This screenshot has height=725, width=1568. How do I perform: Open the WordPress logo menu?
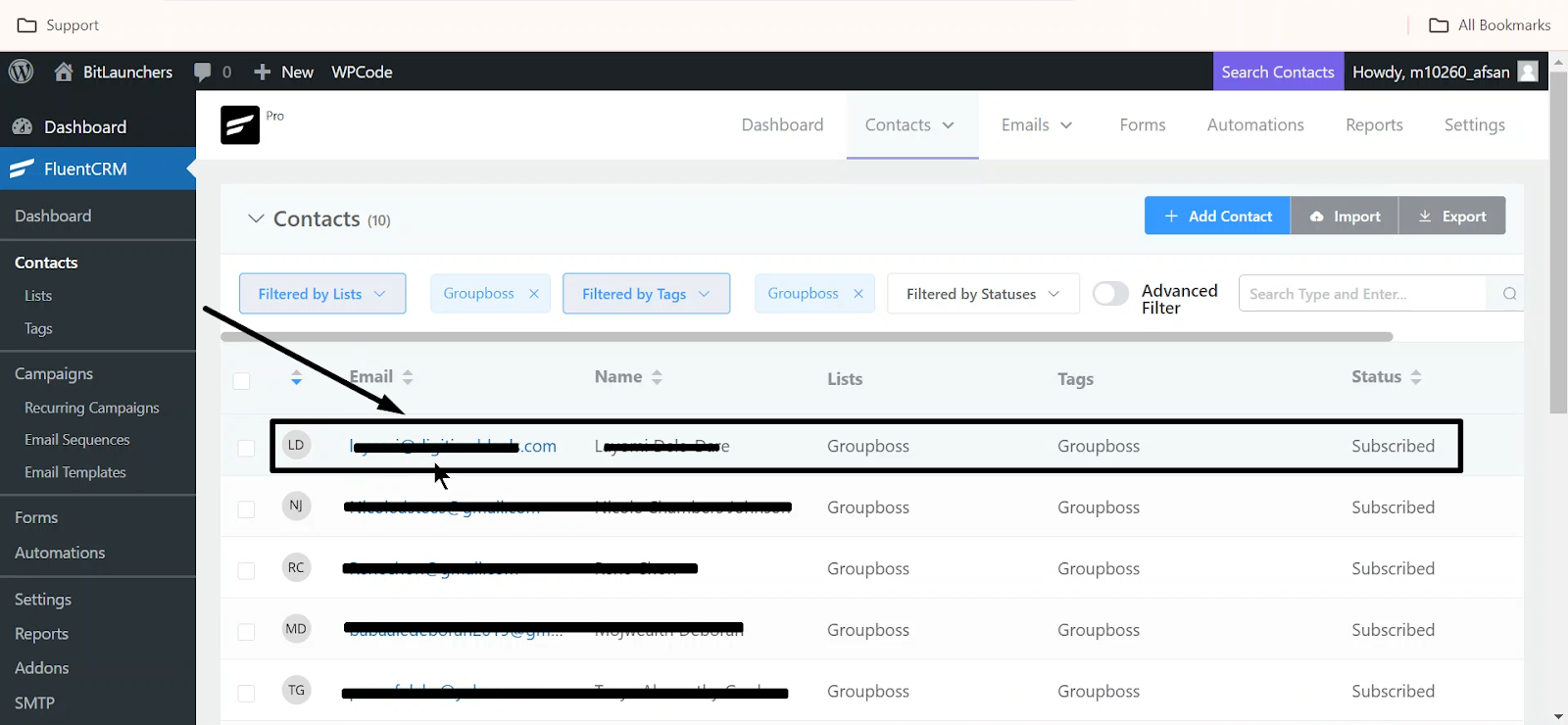tap(21, 72)
